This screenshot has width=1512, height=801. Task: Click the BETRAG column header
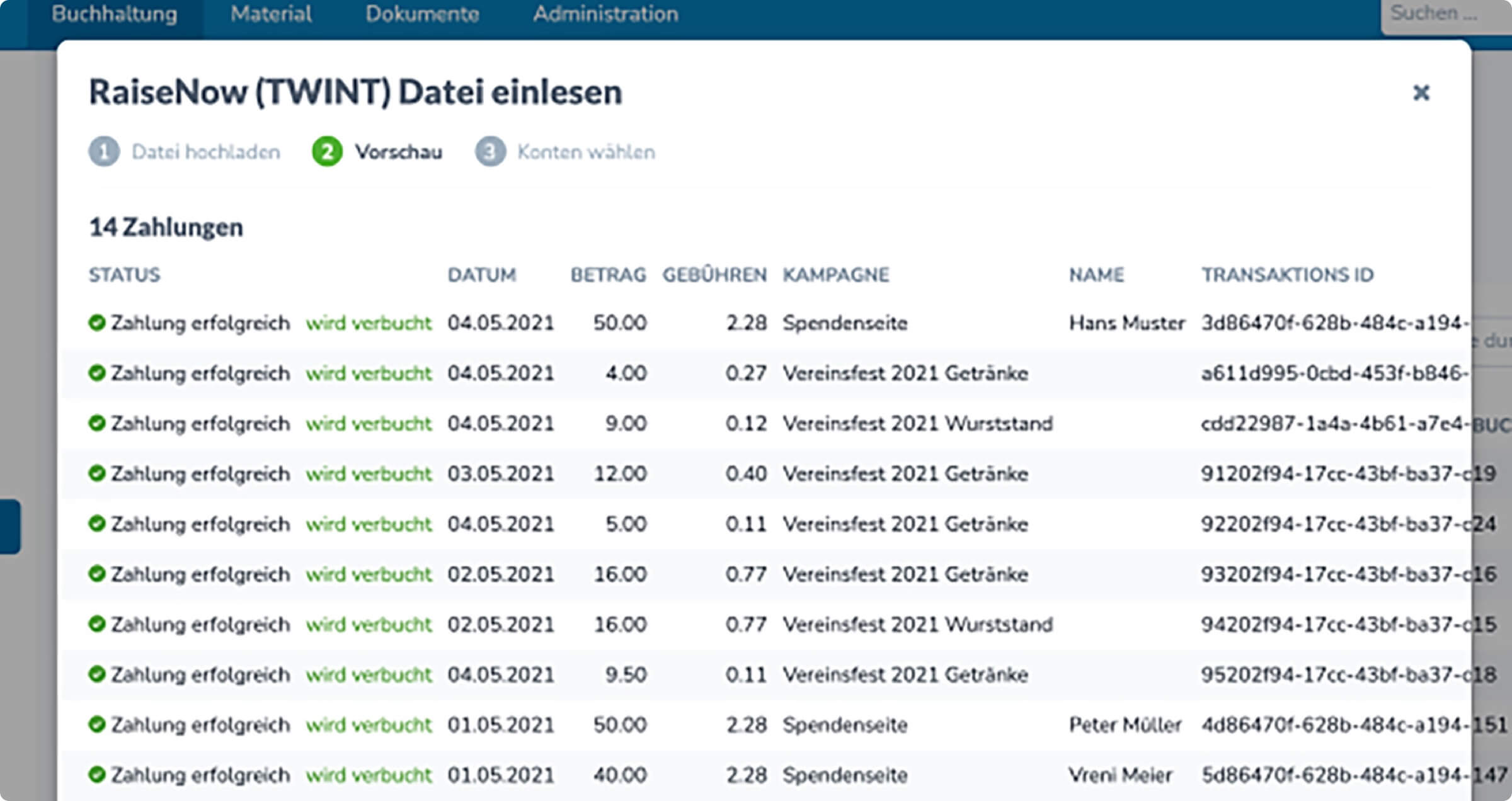point(608,275)
